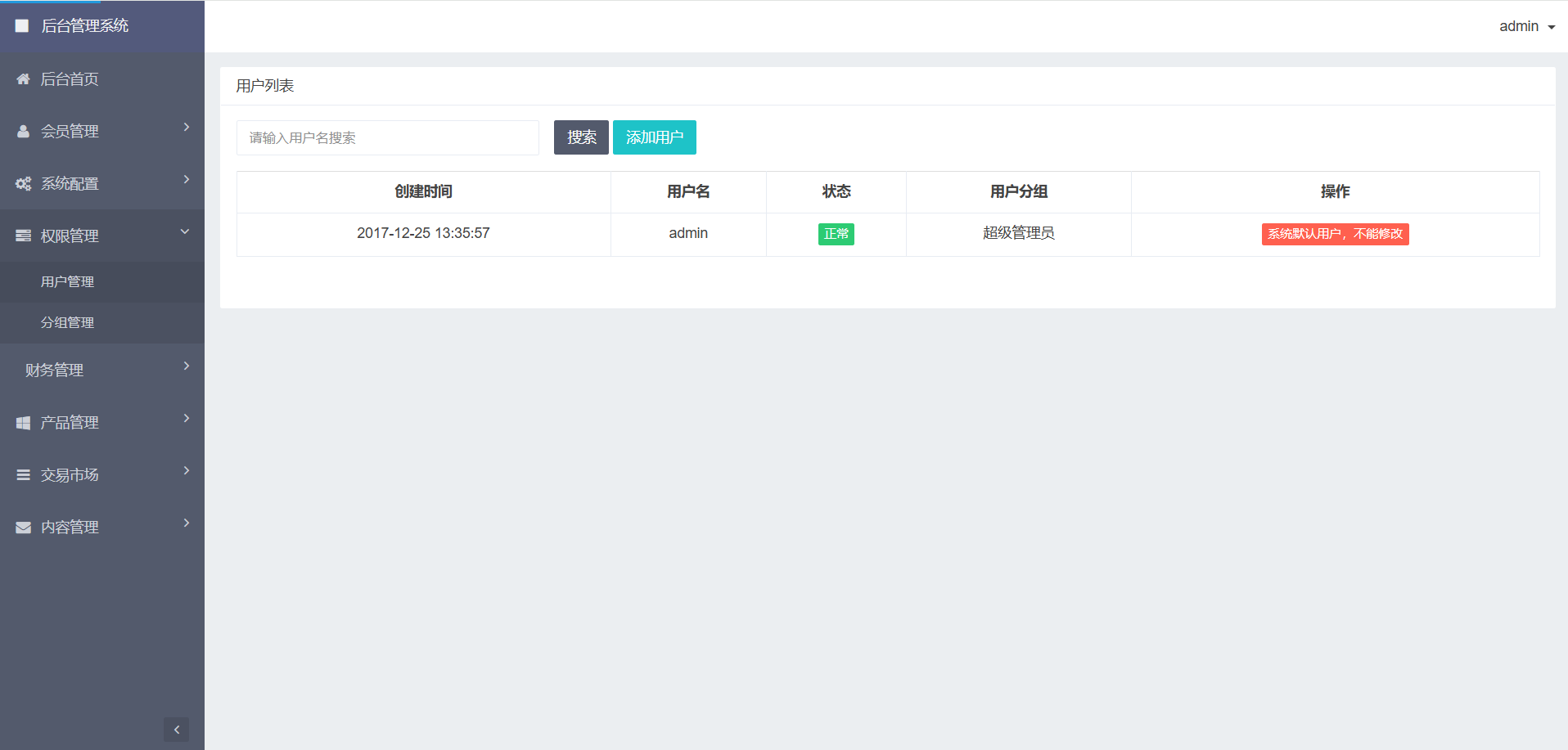Click the envelope icon beside 内容管理
The height and width of the screenshot is (750, 1568).
(23, 528)
